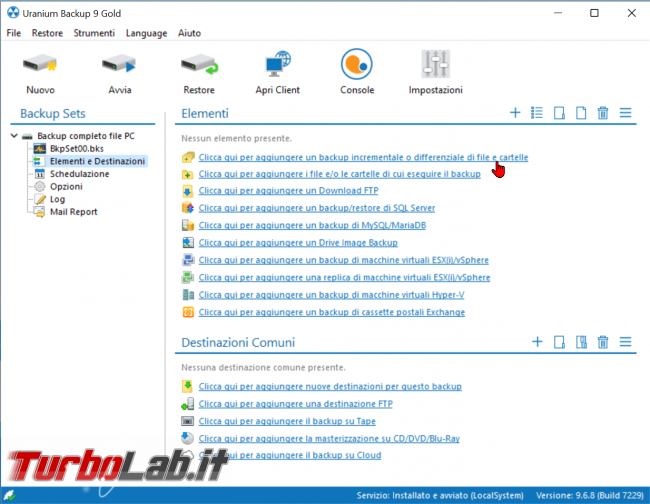Click link to add CD/DVD/Blu-Ray burning
This screenshot has height=504, width=650.
pyautogui.click(x=329, y=439)
